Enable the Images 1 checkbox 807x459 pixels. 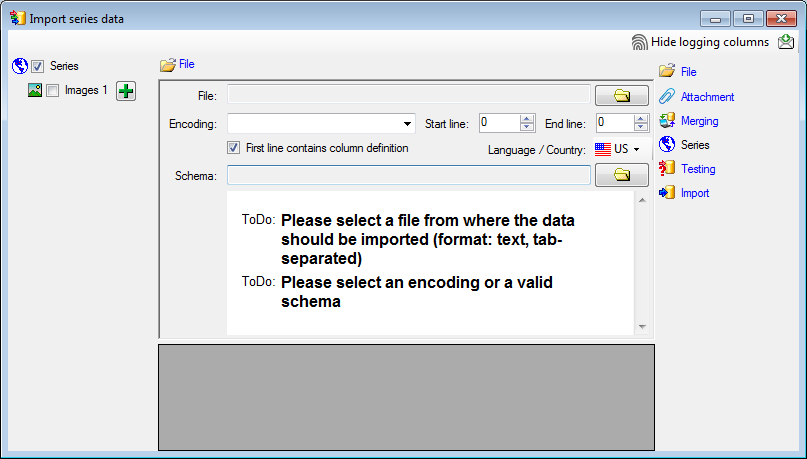coord(52,91)
